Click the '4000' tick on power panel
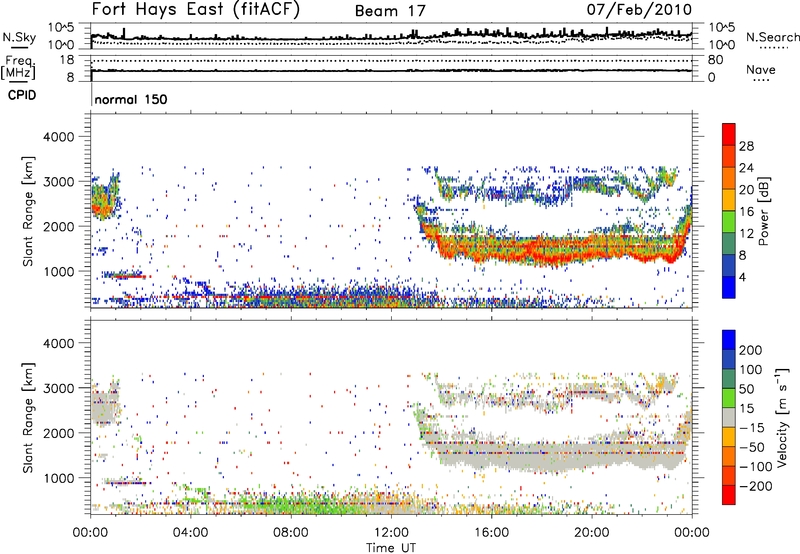The image size is (800, 554). pyautogui.click(x=58, y=137)
